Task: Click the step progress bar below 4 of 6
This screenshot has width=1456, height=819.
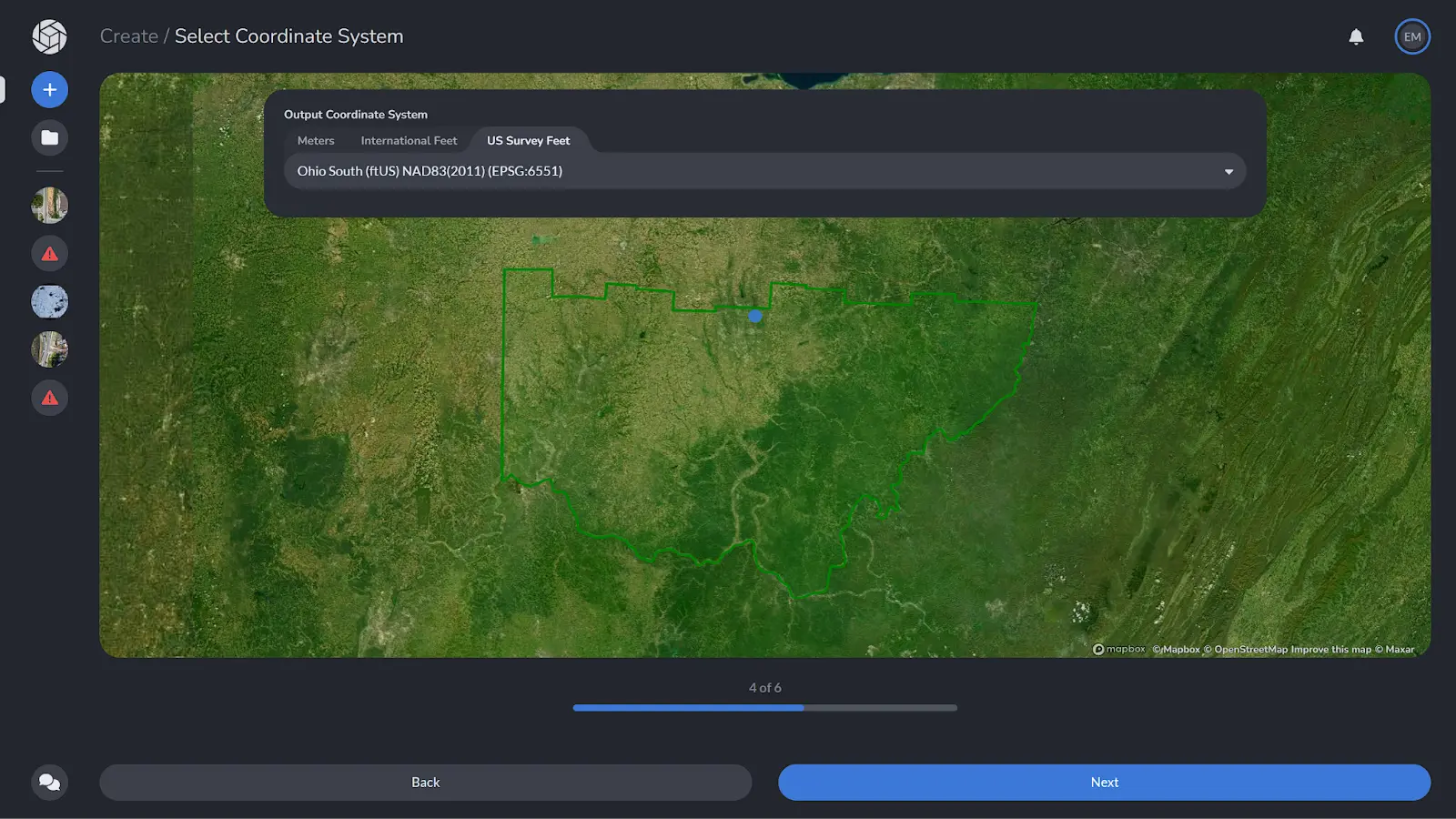Action: pyautogui.click(x=764, y=707)
